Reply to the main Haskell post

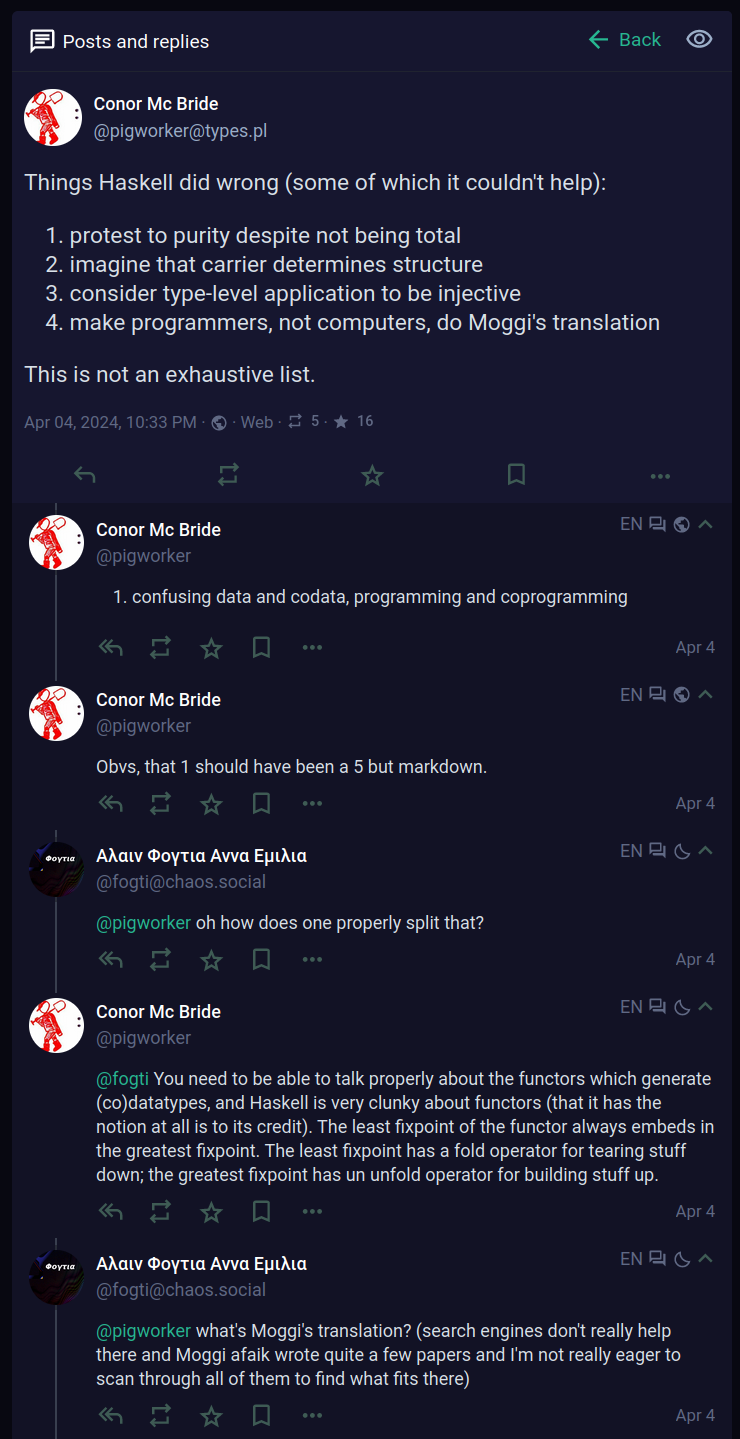click(x=85, y=475)
